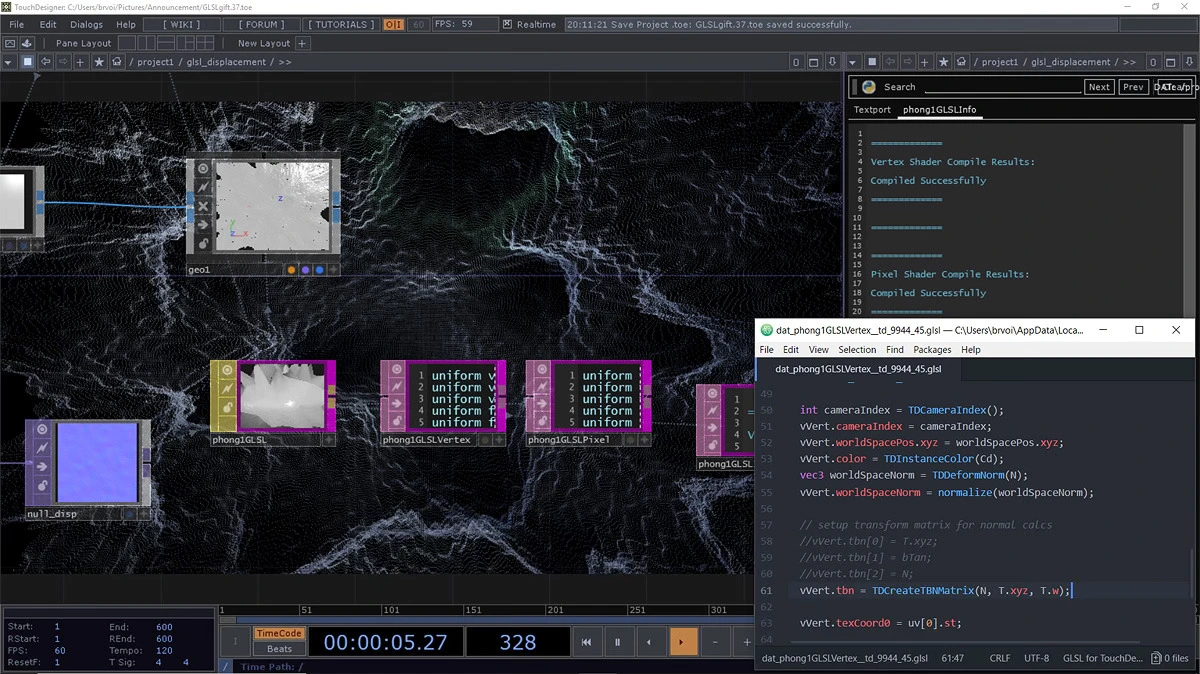Click the plus icon next to New Layout

(x=302, y=43)
